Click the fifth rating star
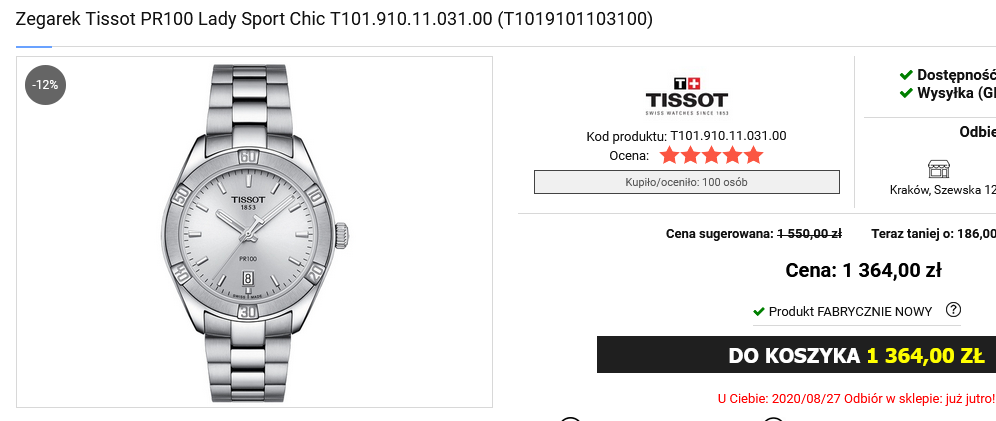996x421 pixels. pyautogui.click(x=753, y=155)
